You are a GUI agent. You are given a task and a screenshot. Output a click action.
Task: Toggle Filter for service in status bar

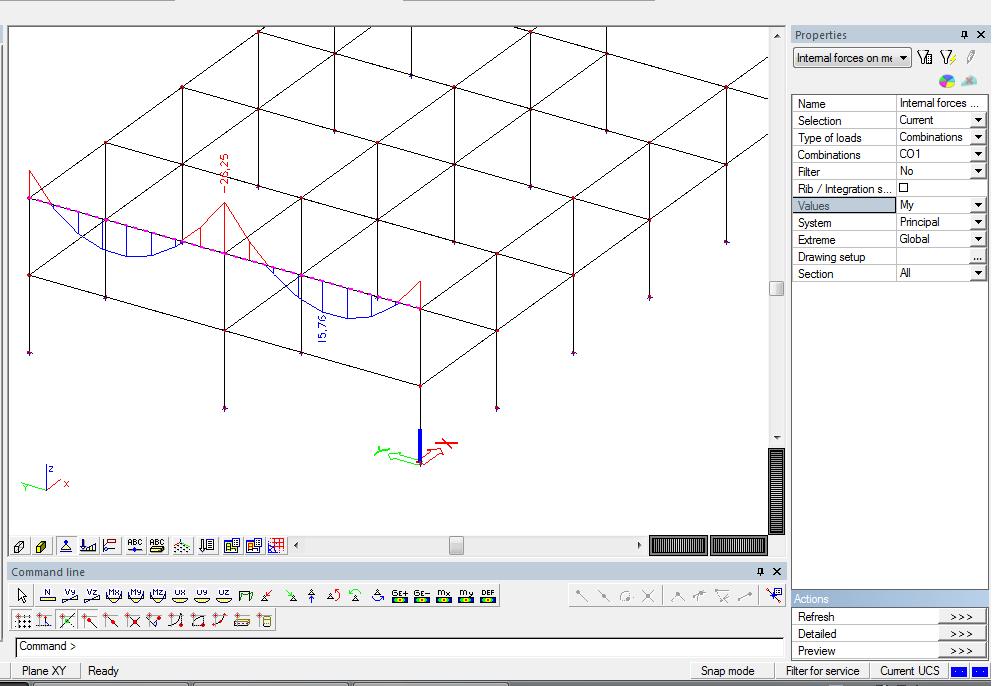pos(822,671)
